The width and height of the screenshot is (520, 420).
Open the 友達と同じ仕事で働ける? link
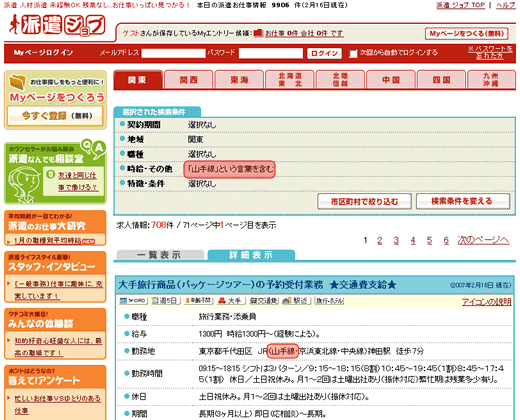pos(77,181)
